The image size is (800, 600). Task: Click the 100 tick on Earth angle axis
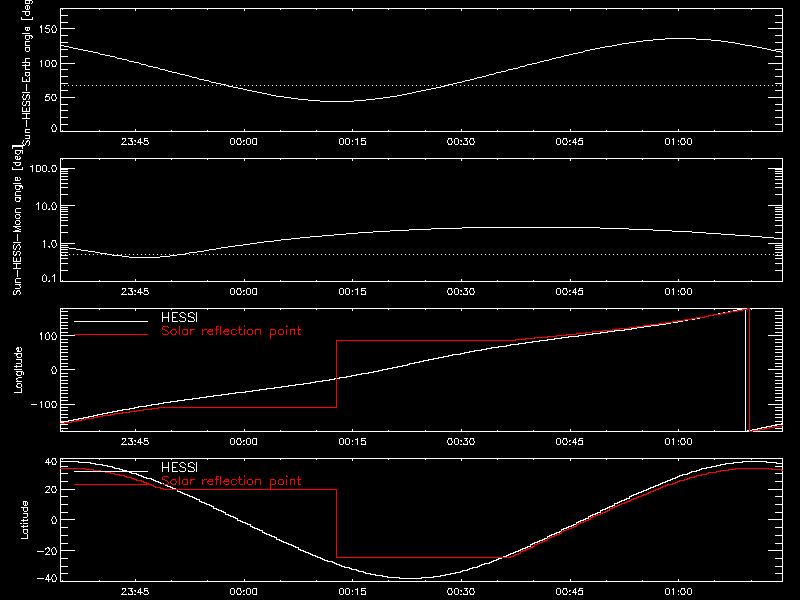click(x=47, y=64)
